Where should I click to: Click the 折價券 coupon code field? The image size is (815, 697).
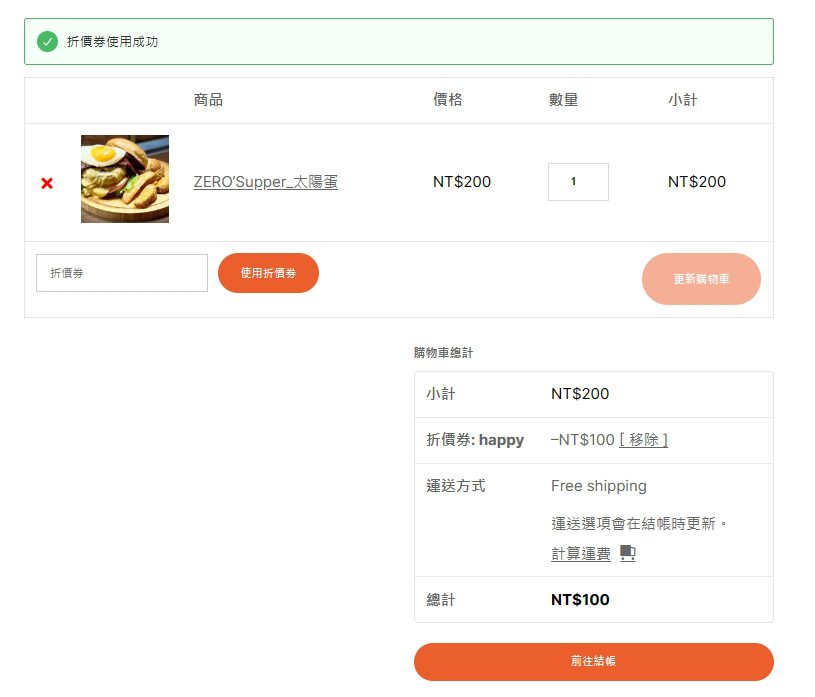[122, 273]
